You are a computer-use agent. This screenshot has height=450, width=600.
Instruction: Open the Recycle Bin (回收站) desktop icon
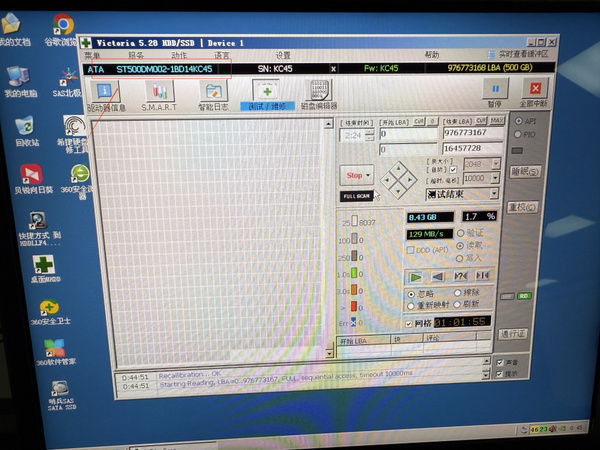pyautogui.click(x=25, y=126)
